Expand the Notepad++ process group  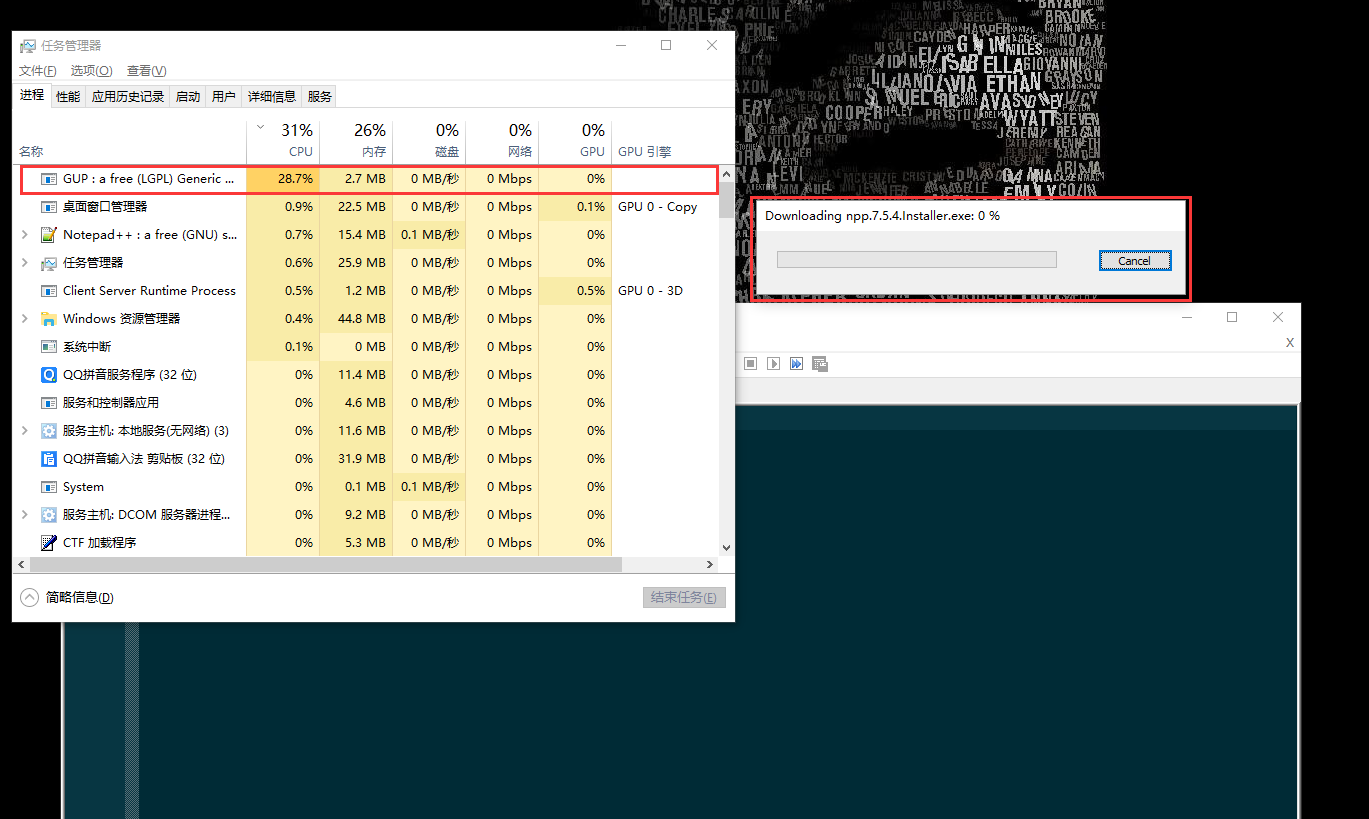tap(25, 235)
